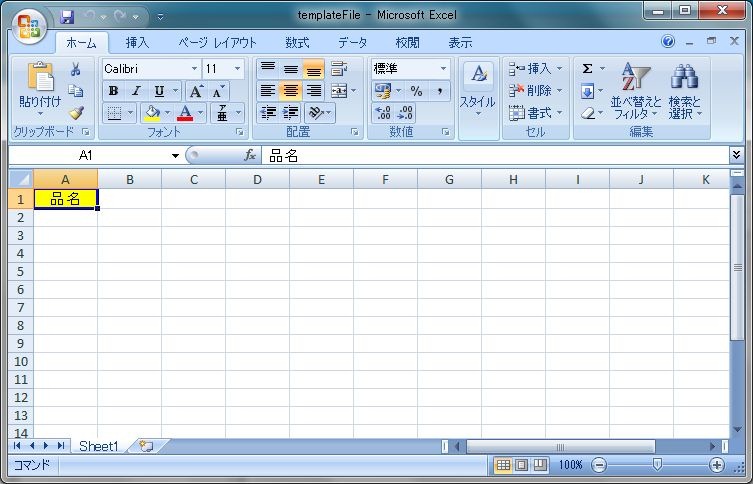This screenshot has width=753, height=484.
Task: Toggle left text alignment
Action: (268, 91)
